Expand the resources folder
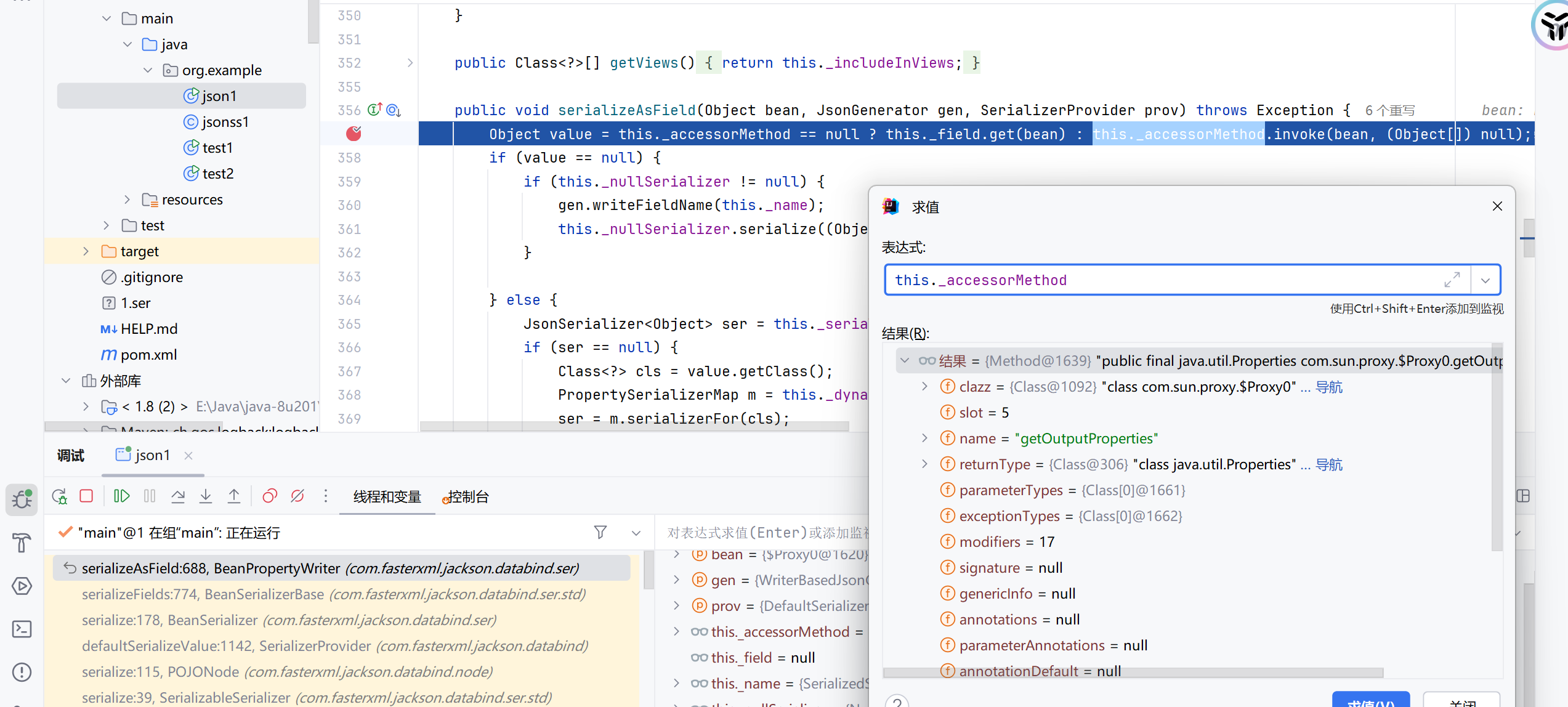1568x707 pixels. coord(127,200)
